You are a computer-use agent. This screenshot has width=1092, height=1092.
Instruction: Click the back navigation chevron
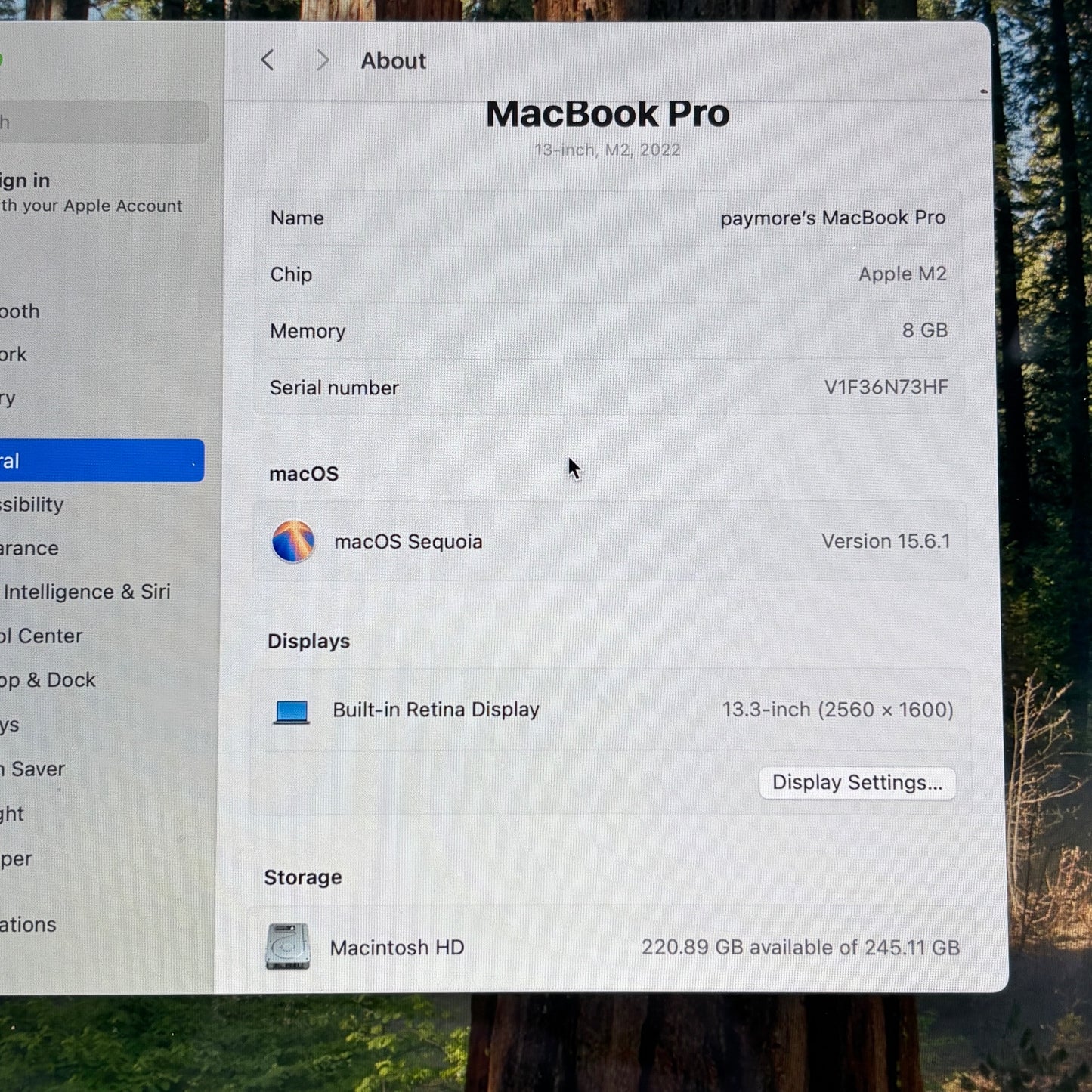point(268,60)
